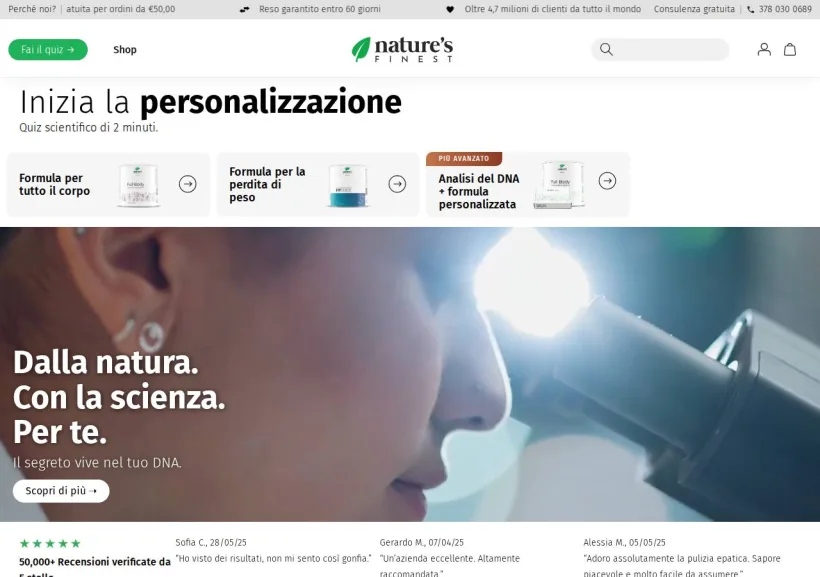Viewport: 820px width, 577px height.
Task: Click Sofia C. review from 28/05/25
Action: pyautogui.click(x=273, y=551)
